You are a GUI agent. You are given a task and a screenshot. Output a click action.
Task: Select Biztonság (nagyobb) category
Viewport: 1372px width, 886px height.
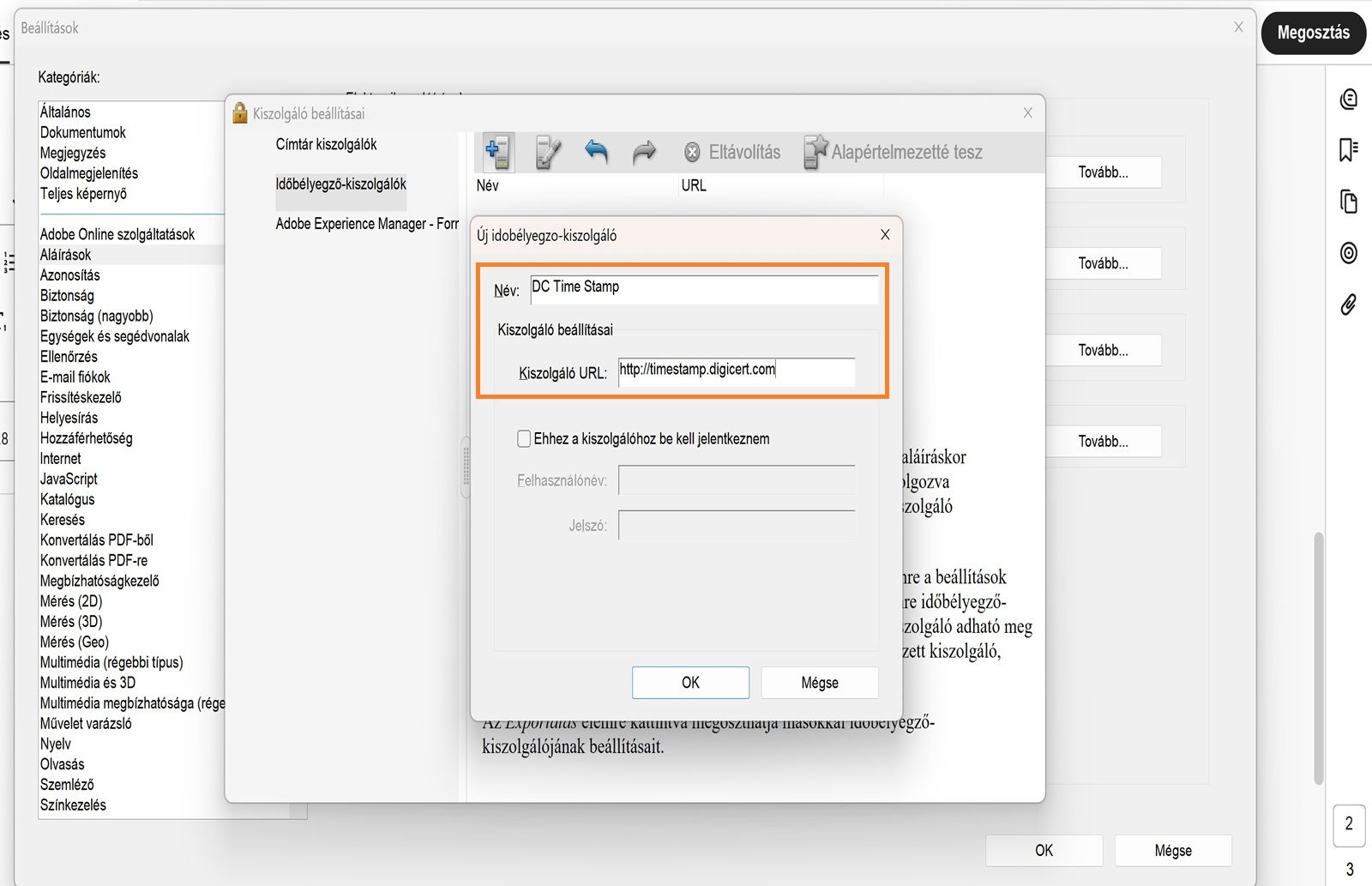point(97,316)
